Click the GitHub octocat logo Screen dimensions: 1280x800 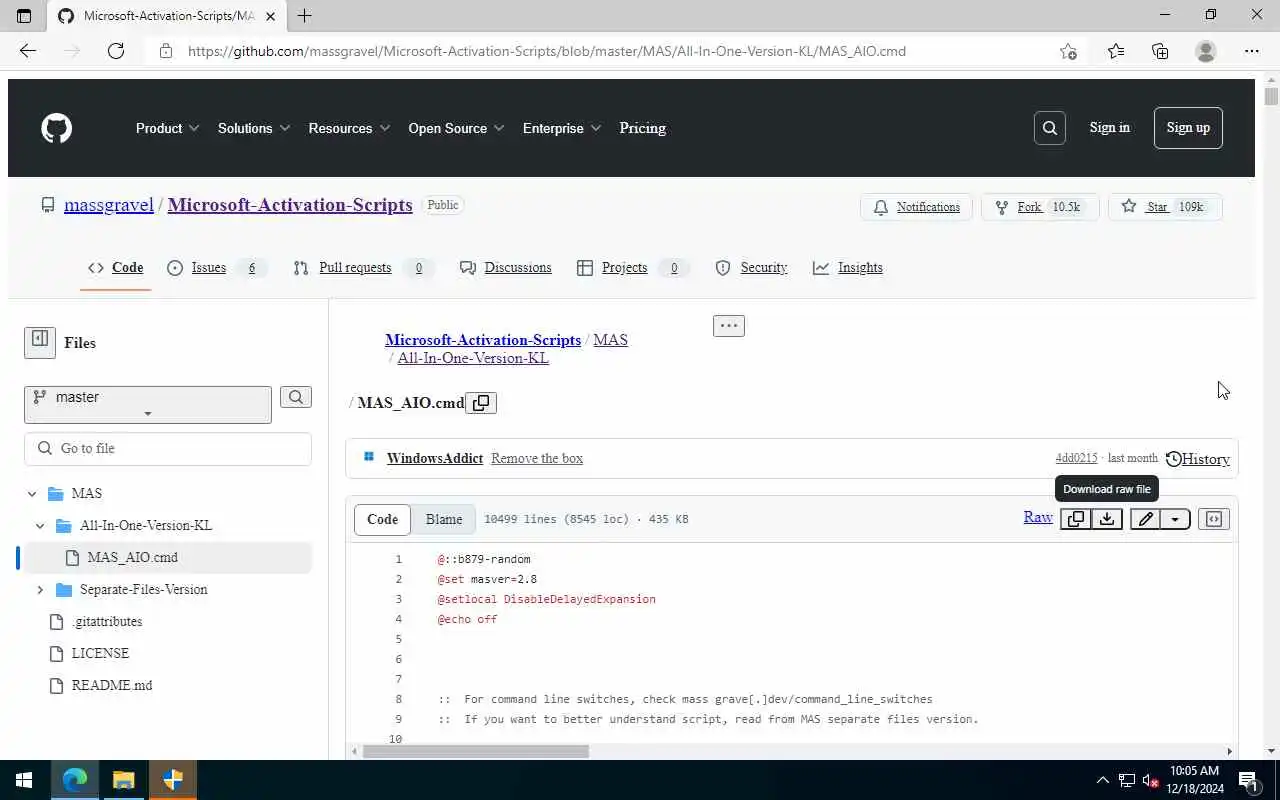point(57,128)
